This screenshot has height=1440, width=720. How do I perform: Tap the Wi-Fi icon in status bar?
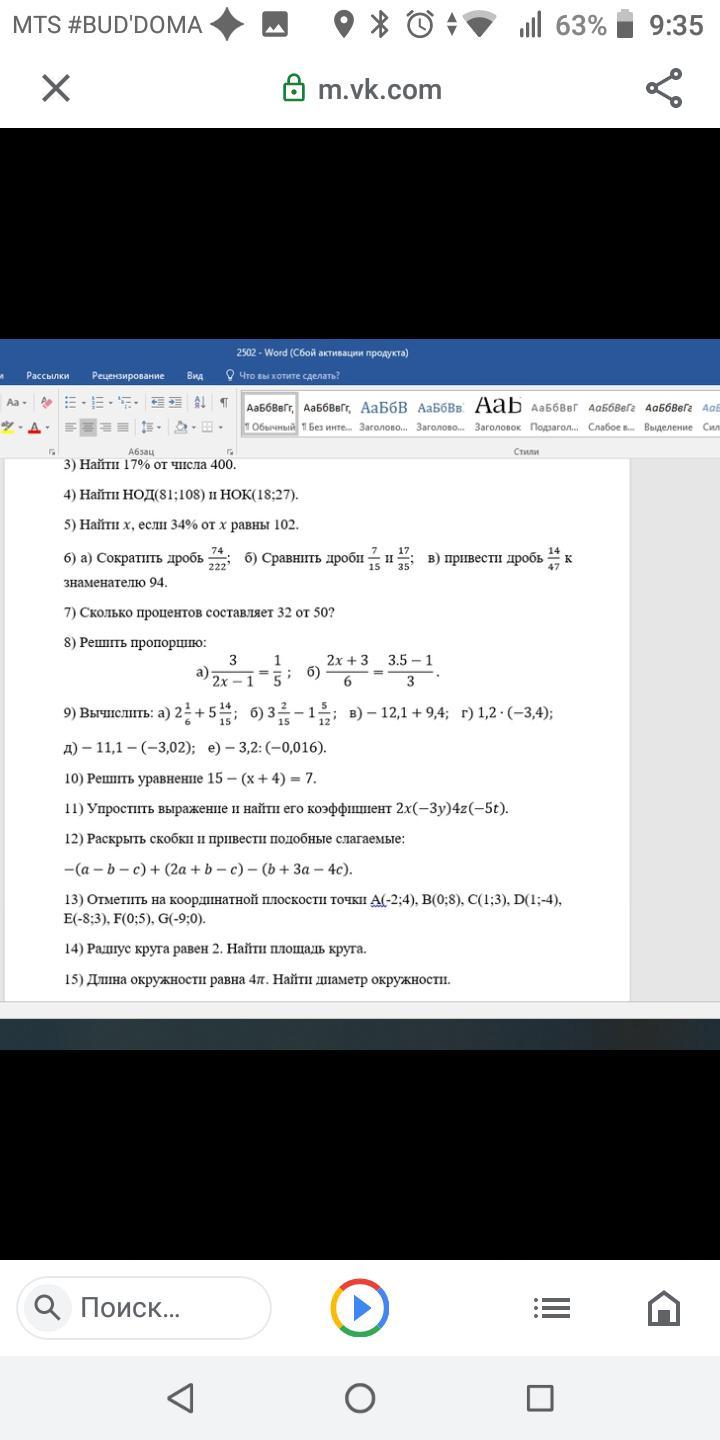[x=480, y=24]
